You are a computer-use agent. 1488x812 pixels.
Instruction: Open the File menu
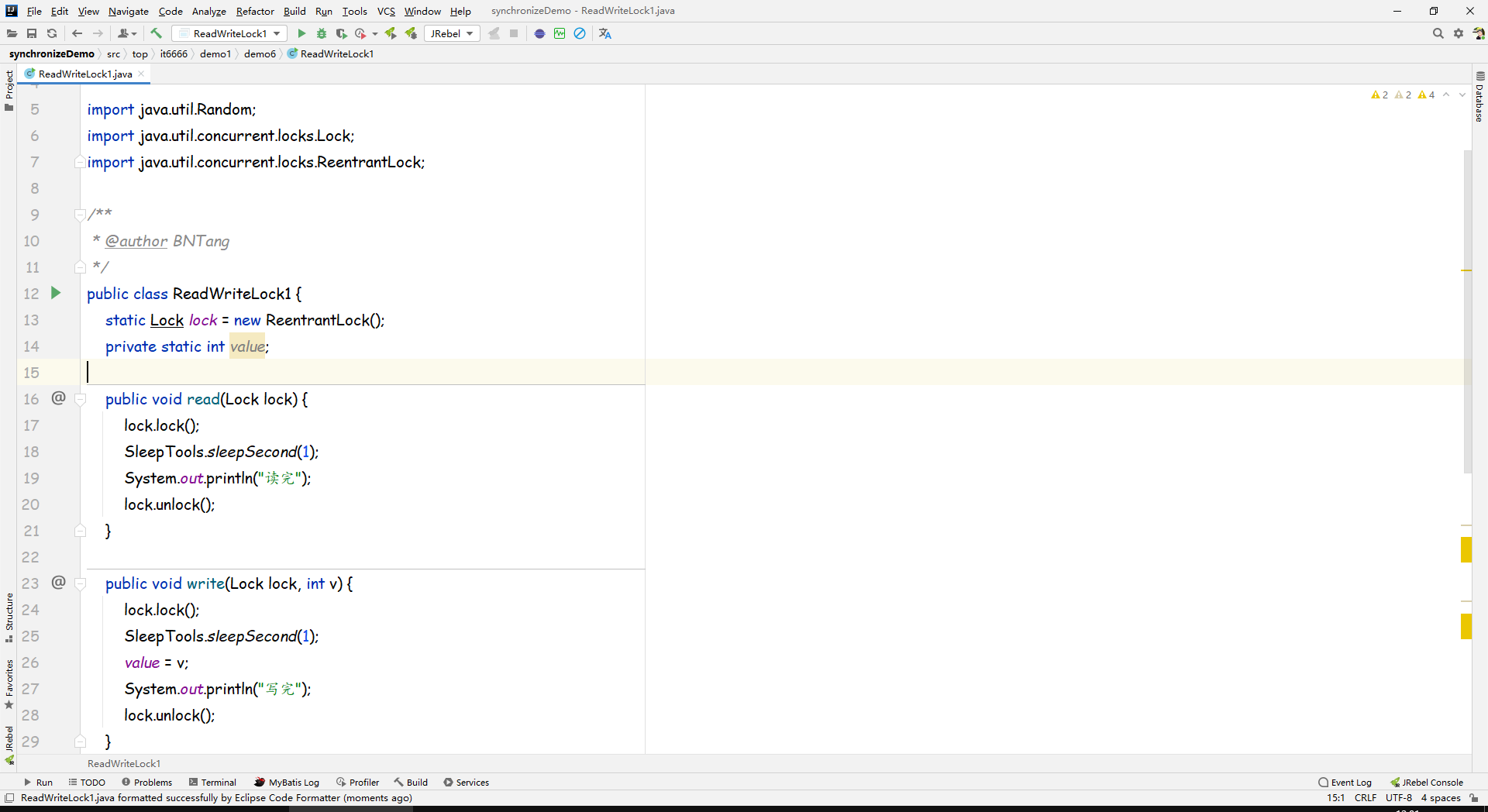34,11
